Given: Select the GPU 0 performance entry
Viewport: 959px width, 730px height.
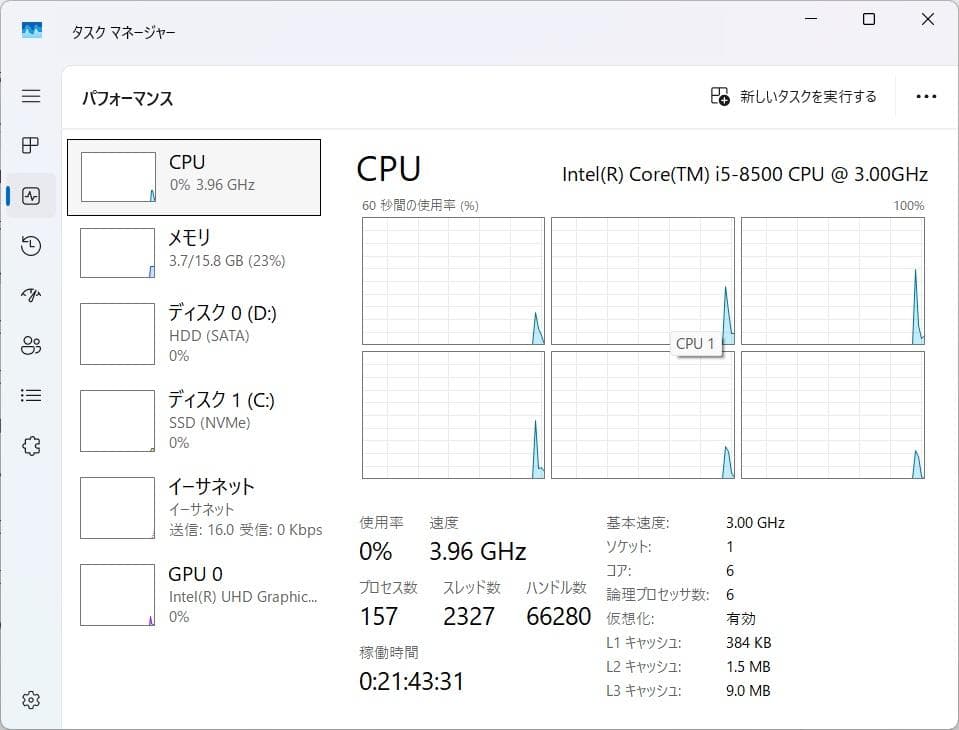Looking at the screenshot, I should (x=193, y=594).
